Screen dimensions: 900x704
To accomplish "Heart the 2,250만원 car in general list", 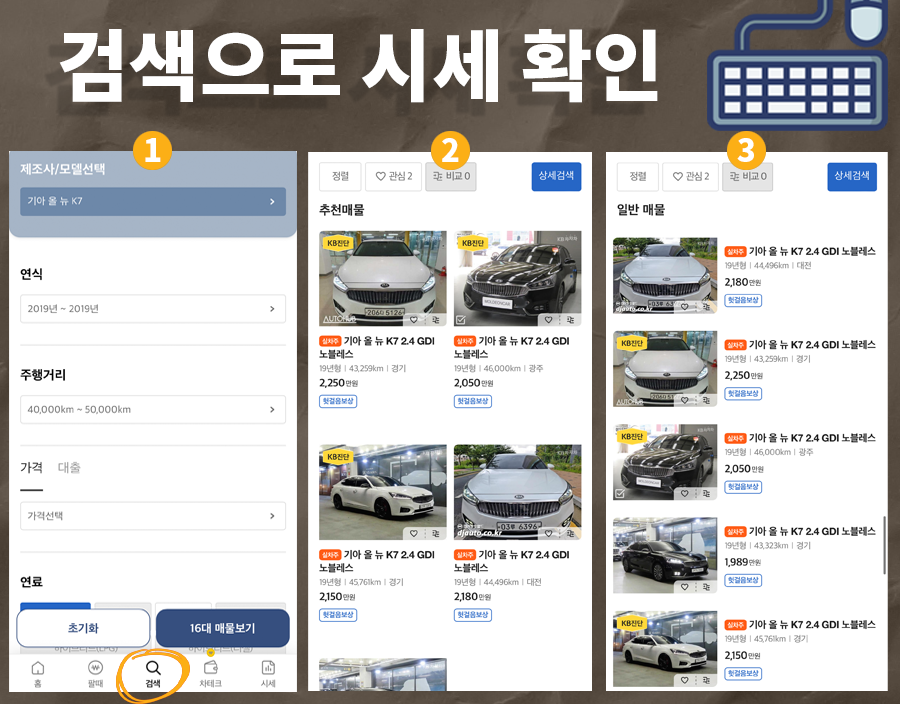I will 685,400.
